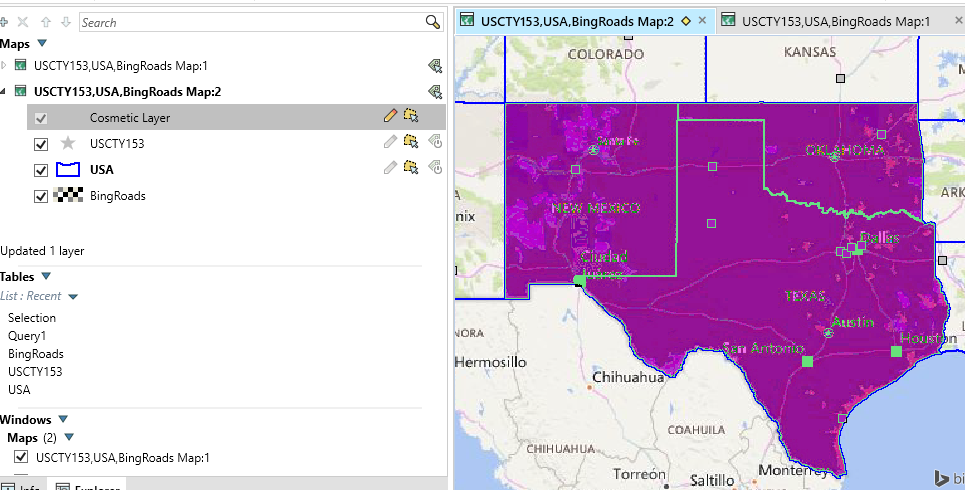965x490 pixels.
Task: Toggle the editable pencil on USCTY153 layer
Action: click(390, 142)
